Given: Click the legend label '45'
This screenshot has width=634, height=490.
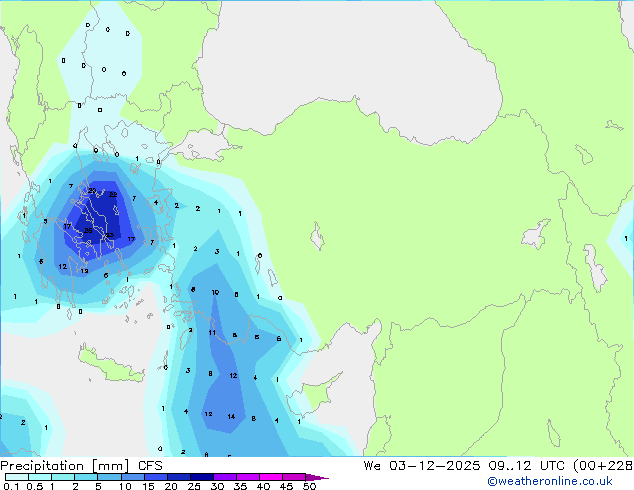Looking at the screenshot, I should coord(286,486).
